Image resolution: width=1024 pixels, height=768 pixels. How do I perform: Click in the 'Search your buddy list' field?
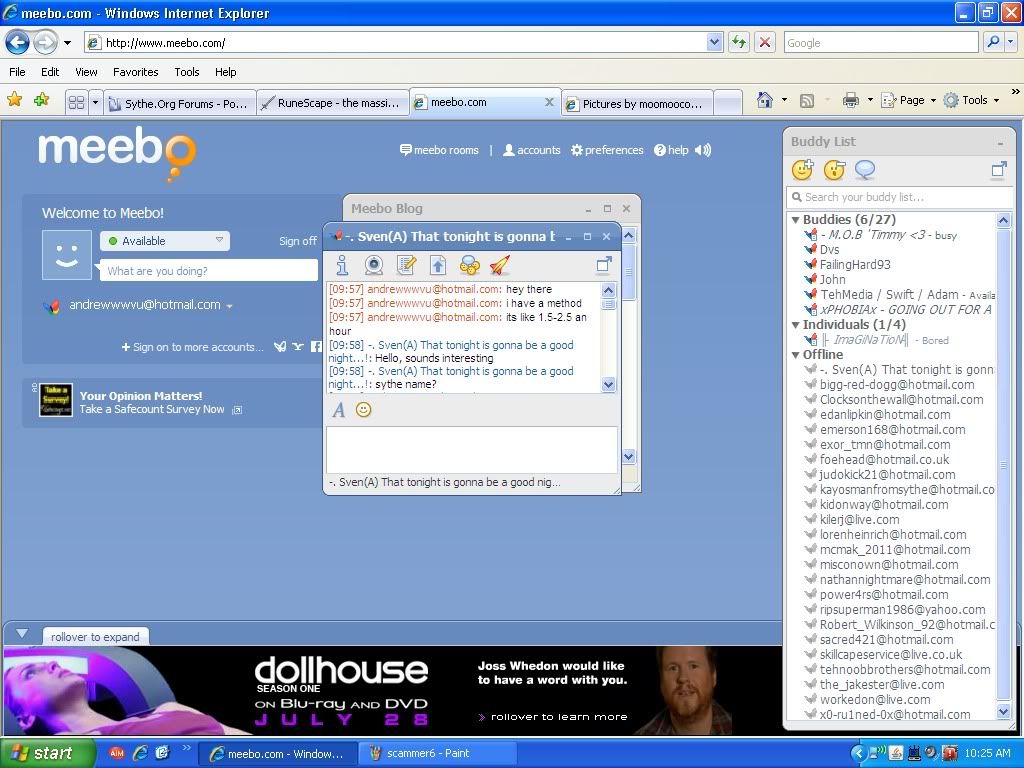[900, 197]
